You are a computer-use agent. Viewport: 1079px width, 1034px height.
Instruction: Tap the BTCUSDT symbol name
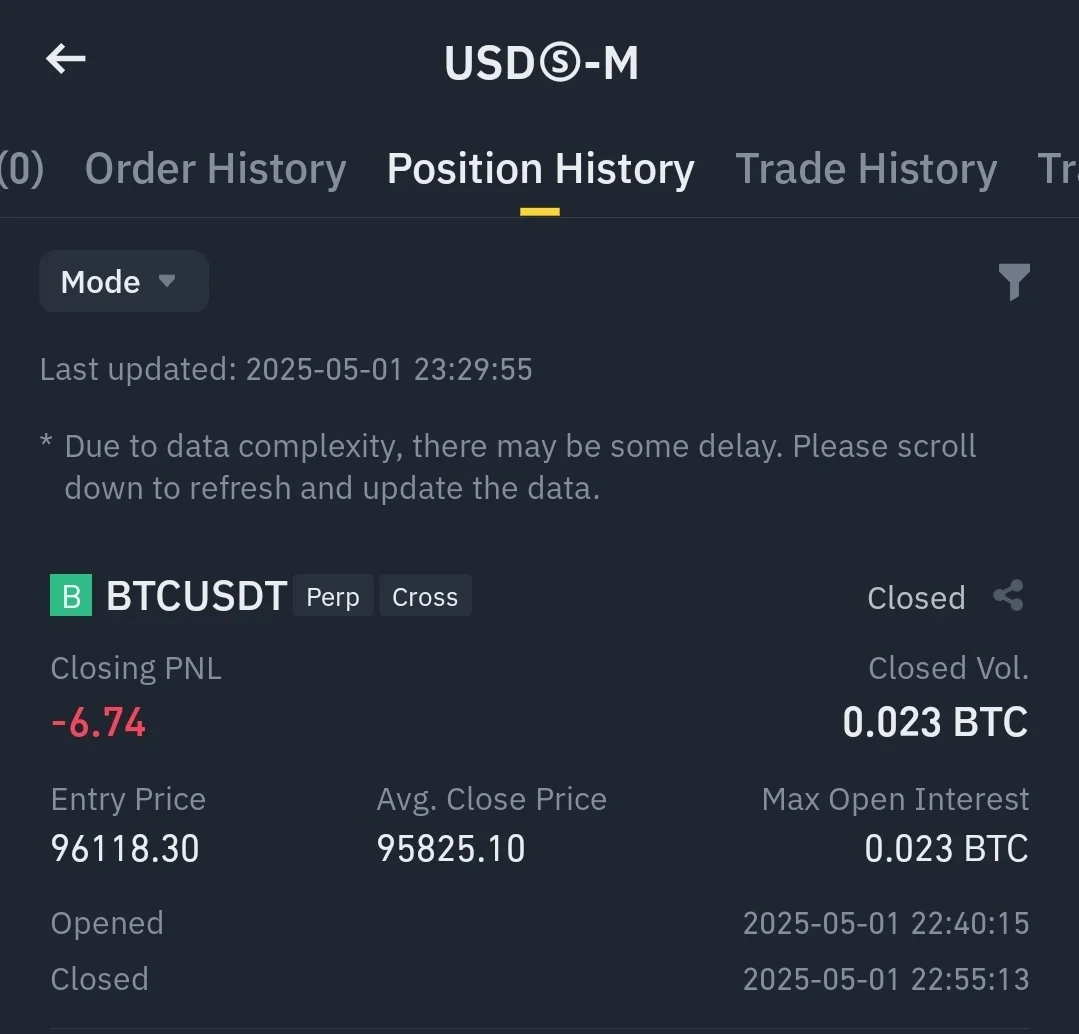(x=197, y=596)
